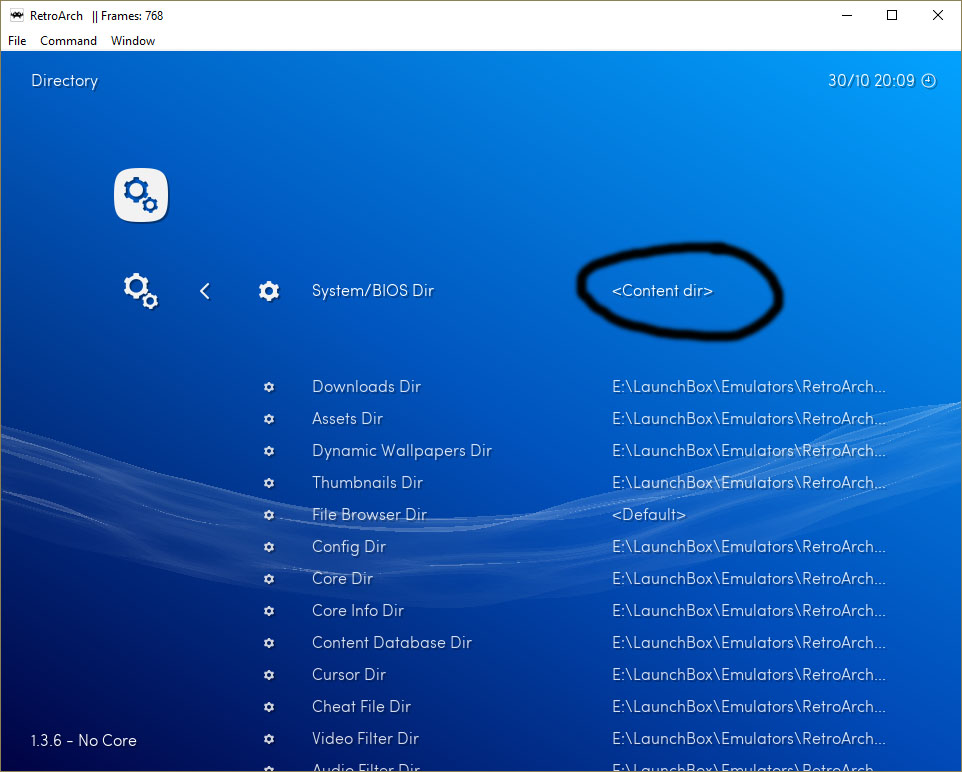This screenshot has height=772, width=962.
Task: Click the gear icon beside Thumbnails Dir
Action: click(x=269, y=483)
